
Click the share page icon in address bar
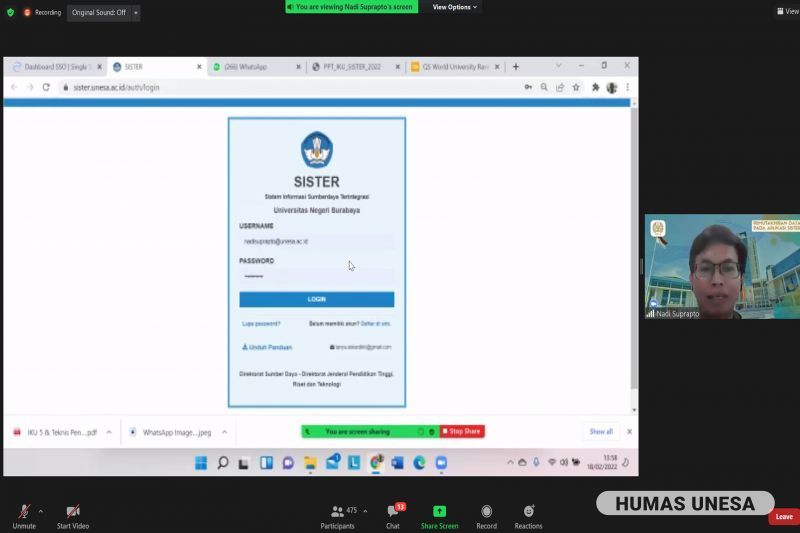(x=560, y=87)
